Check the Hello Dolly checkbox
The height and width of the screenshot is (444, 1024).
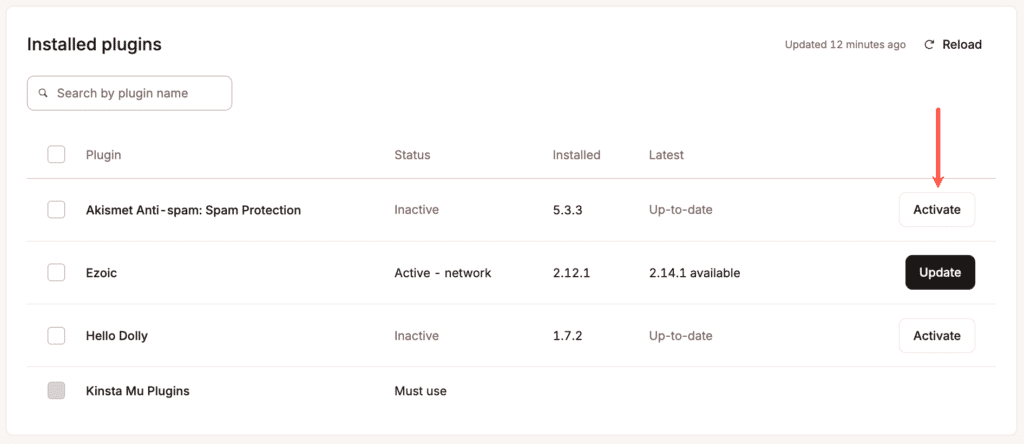click(x=57, y=336)
